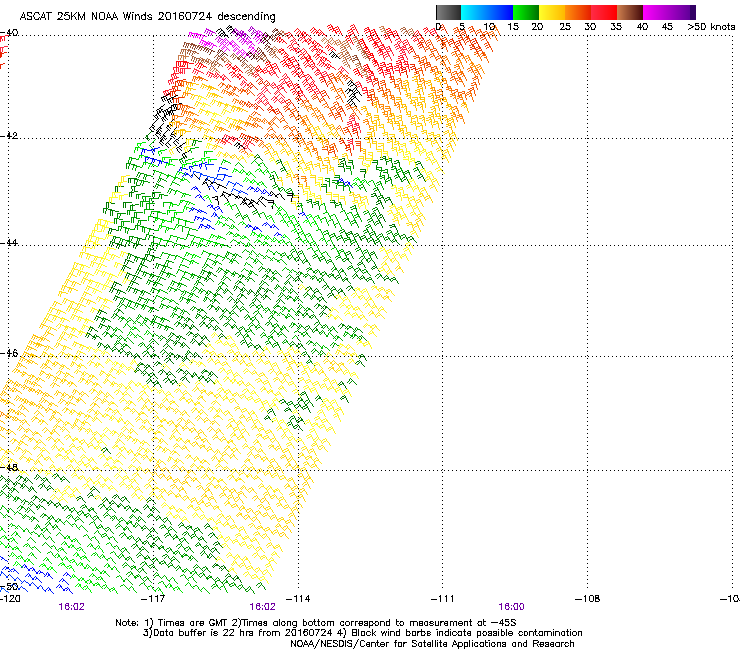Viewport: 740px width, 650px height.
Task: Click the purple '16:02' label left of -117
Action: [72, 607]
